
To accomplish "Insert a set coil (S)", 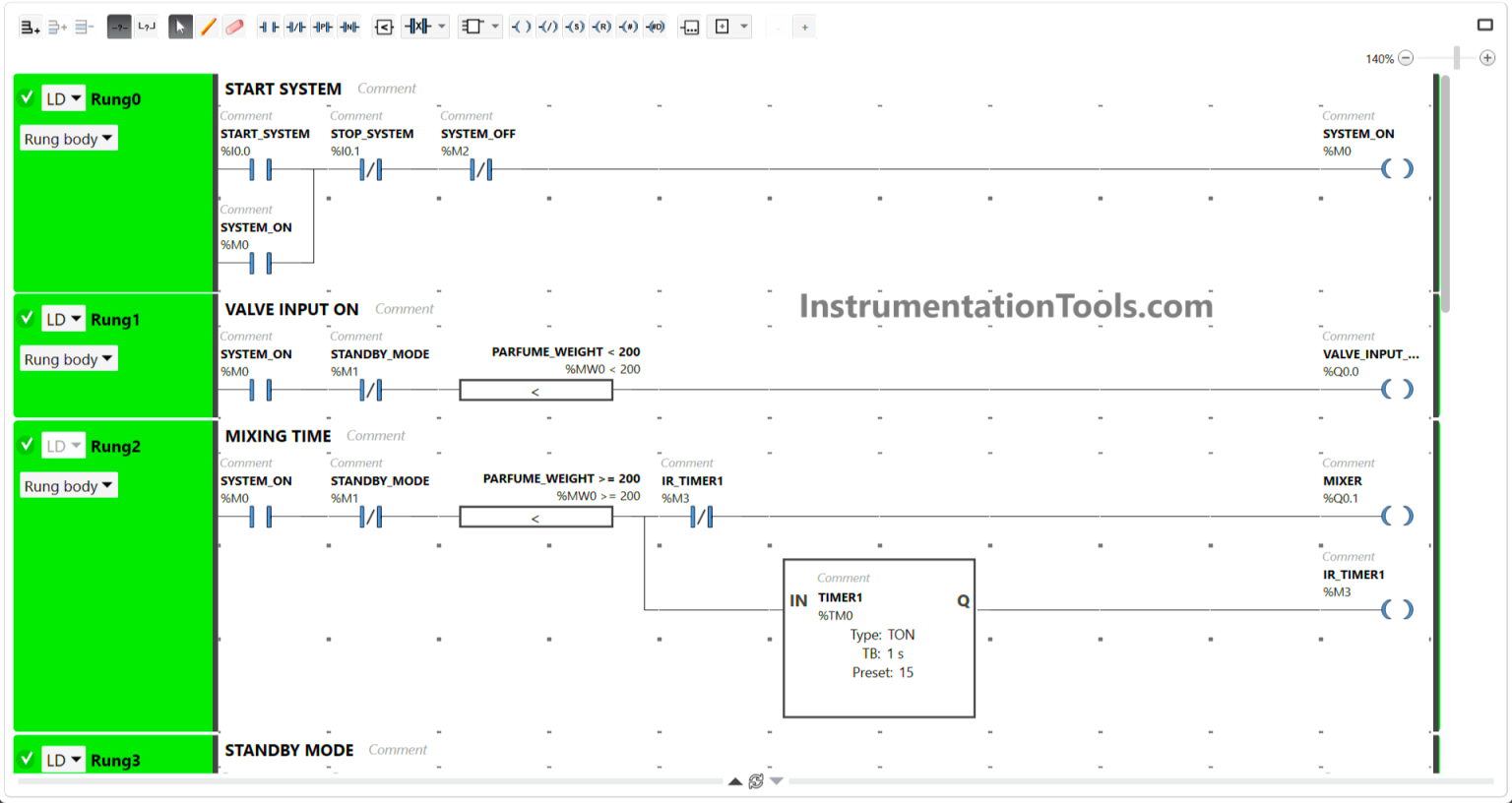I will pos(575,27).
